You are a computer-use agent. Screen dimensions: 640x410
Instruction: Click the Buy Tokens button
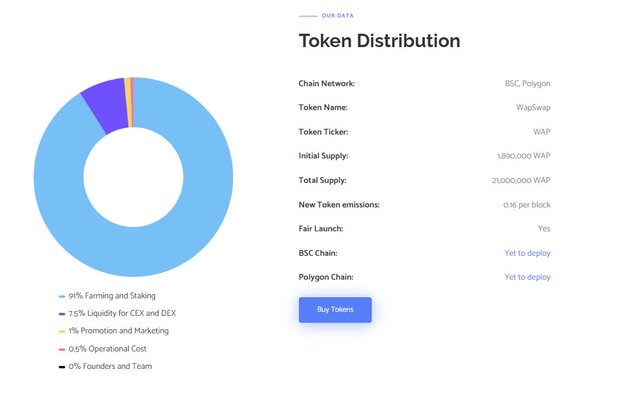click(x=335, y=310)
